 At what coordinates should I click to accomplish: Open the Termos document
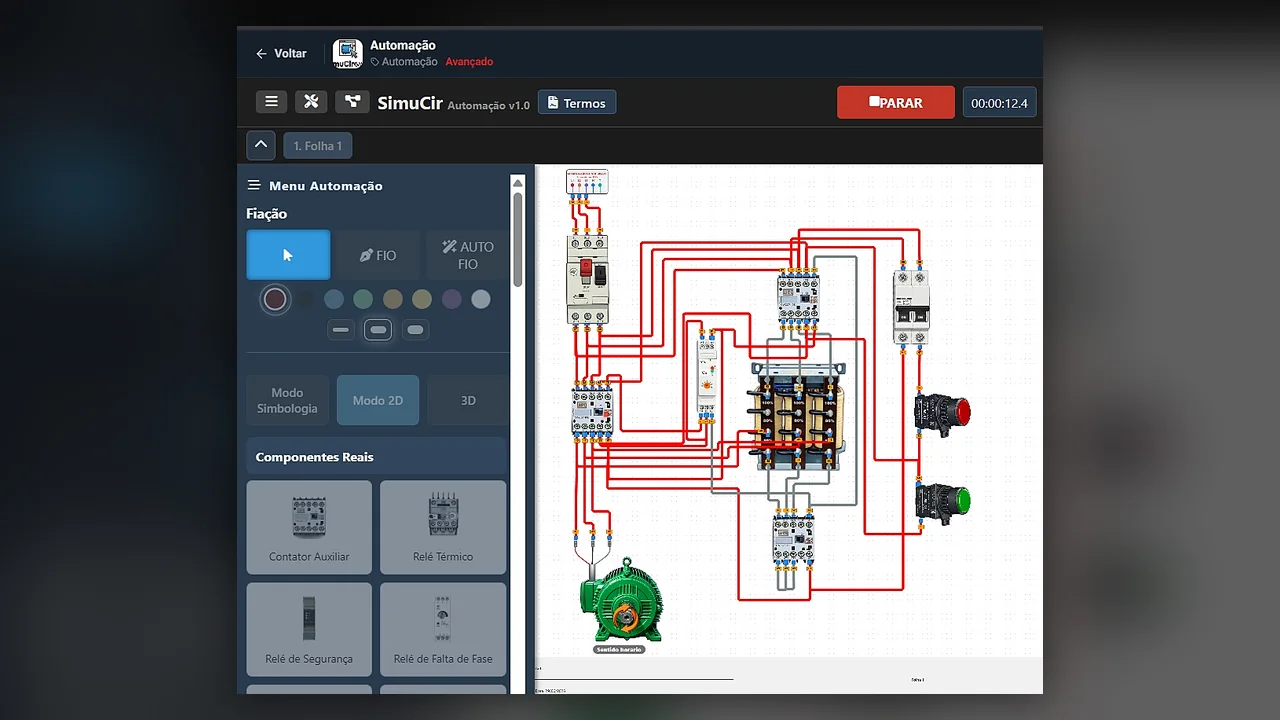[x=577, y=103]
